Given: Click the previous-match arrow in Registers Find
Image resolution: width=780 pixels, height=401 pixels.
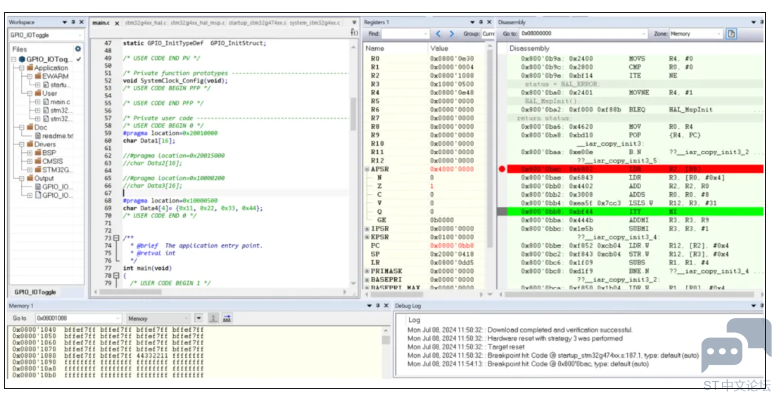Looking at the screenshot, I should click(x=438, y=34).
